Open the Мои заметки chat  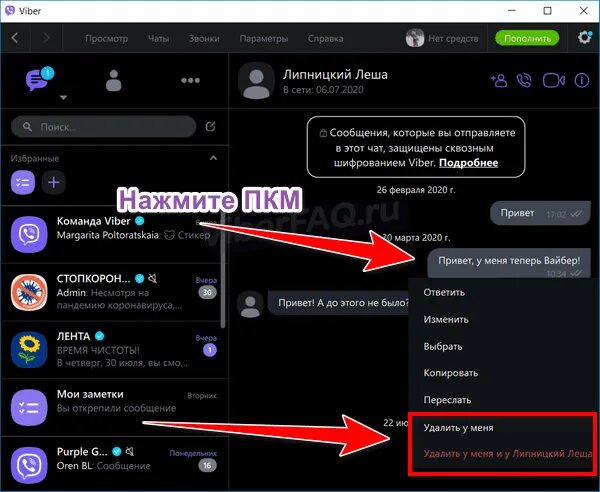pos(114,407)
